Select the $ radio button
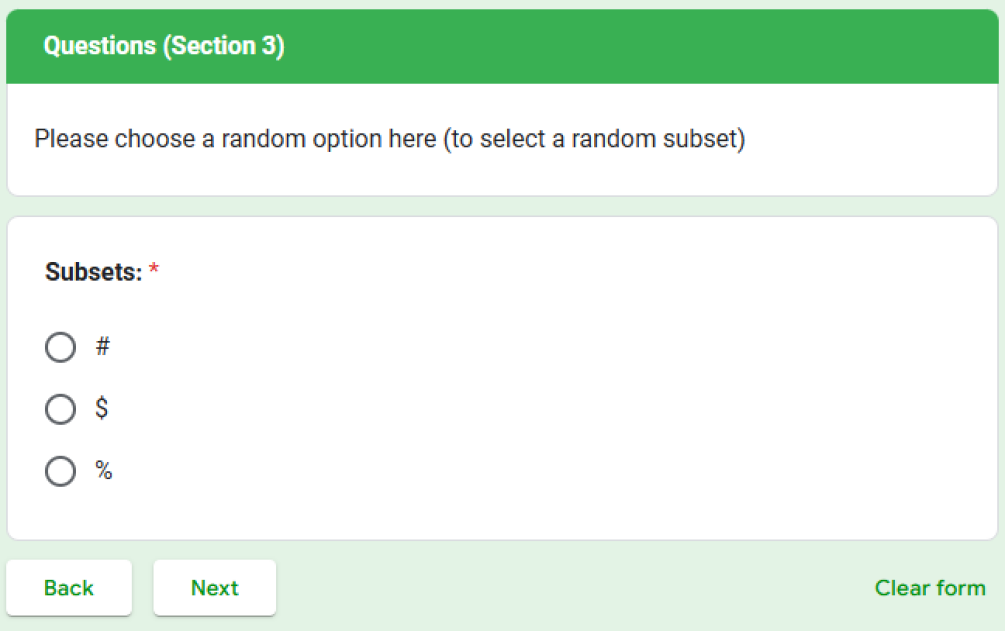The width and height of the screenshot is (1005, 631). 60,409
